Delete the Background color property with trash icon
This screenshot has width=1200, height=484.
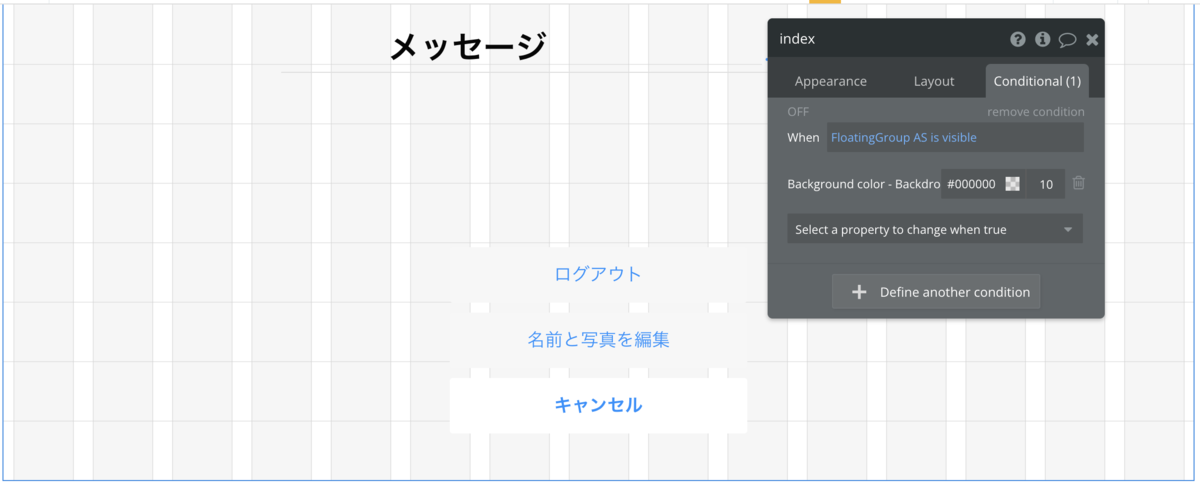[1079, 183]
